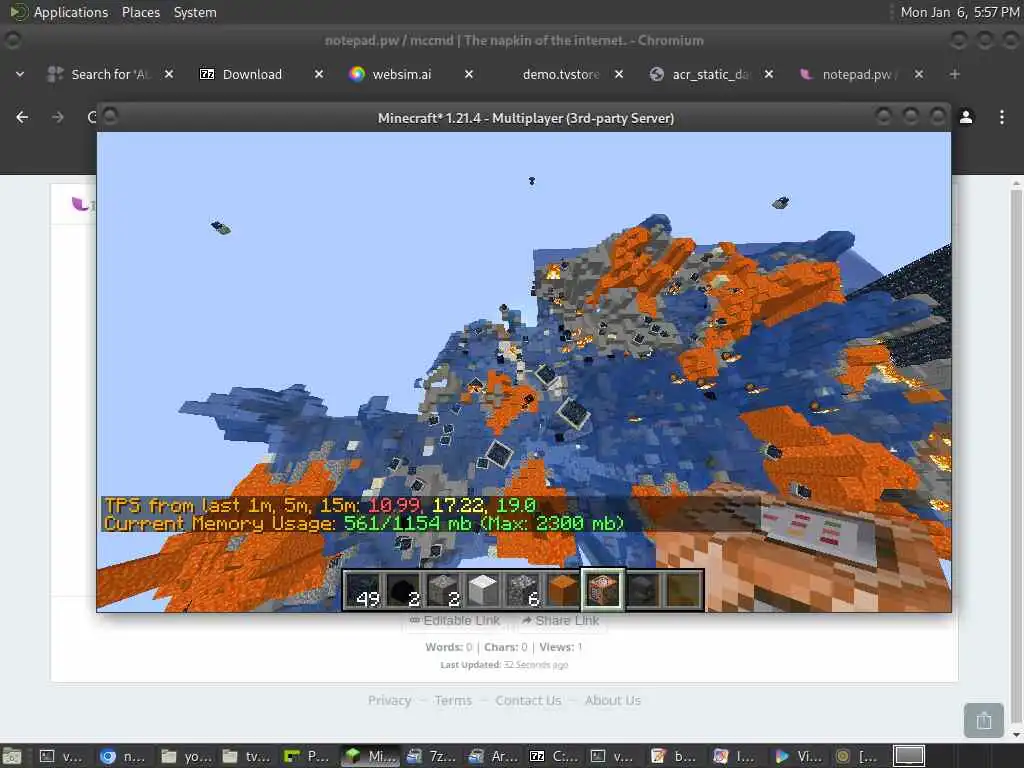Image resolution: width=1024 pixels, height=768 pixels.
Task: Open second 'v...' taskbar window
Action: pyautogui.click(x=614, y=756)
